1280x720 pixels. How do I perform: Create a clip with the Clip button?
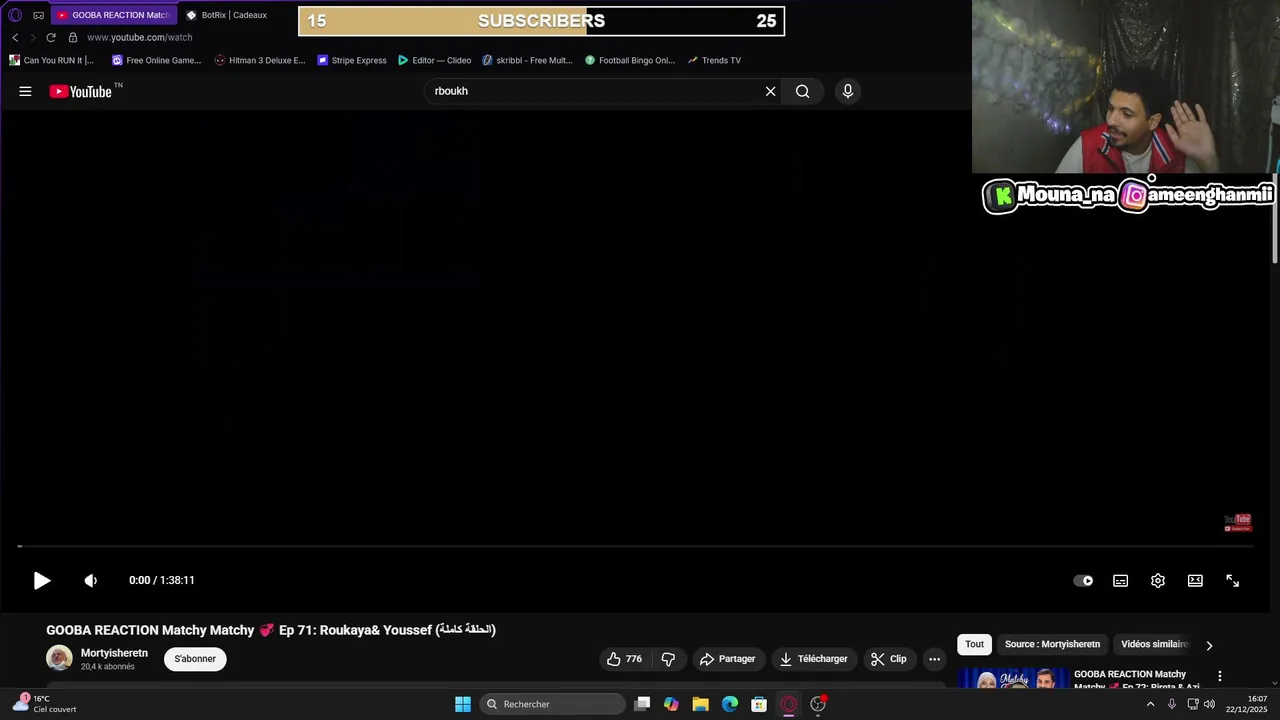click(x=888, y=659)
